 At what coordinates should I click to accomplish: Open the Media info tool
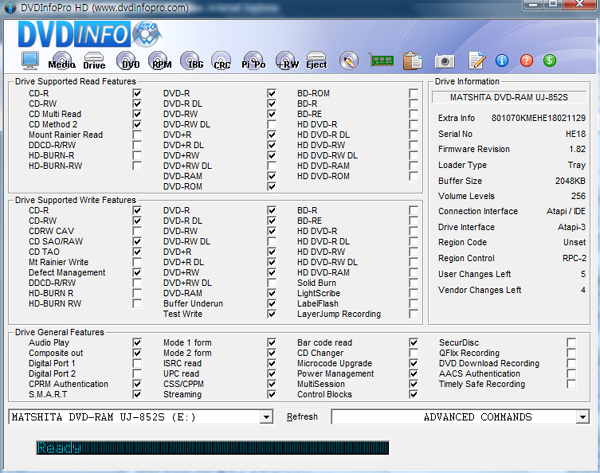tap(62, 60)
